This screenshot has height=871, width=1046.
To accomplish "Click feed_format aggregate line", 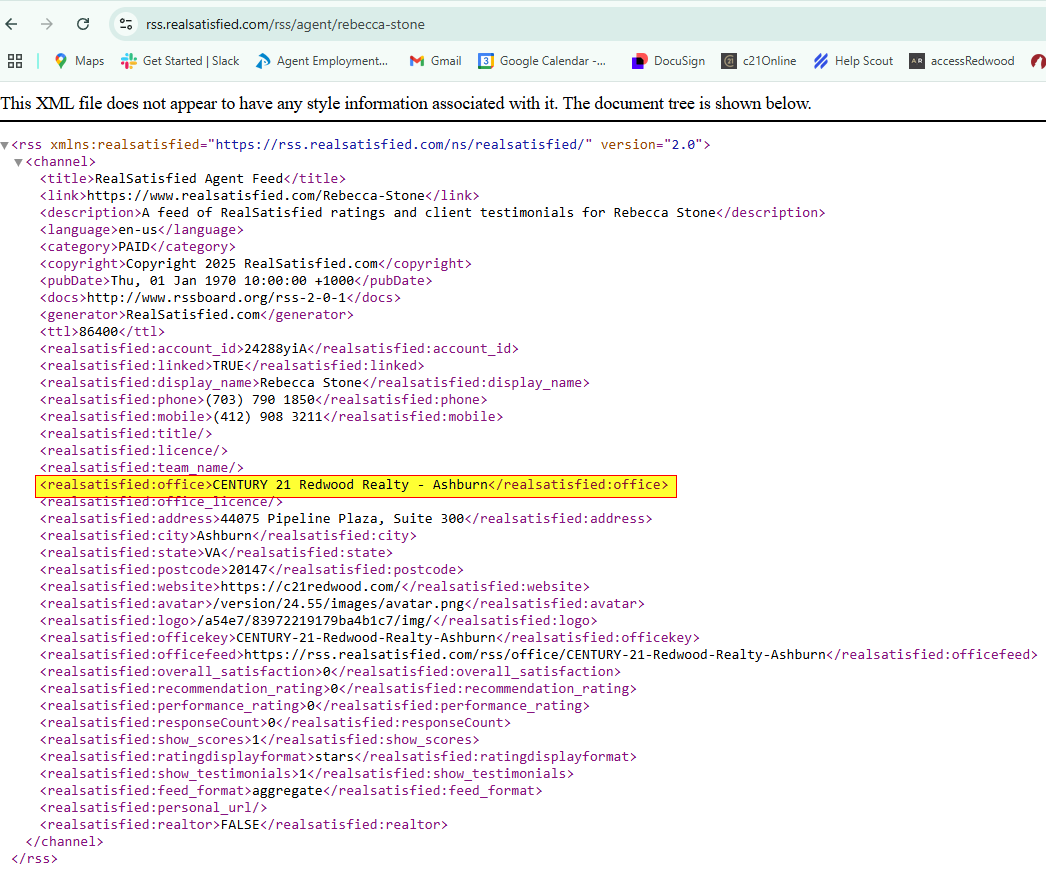I will coord(291,791).
